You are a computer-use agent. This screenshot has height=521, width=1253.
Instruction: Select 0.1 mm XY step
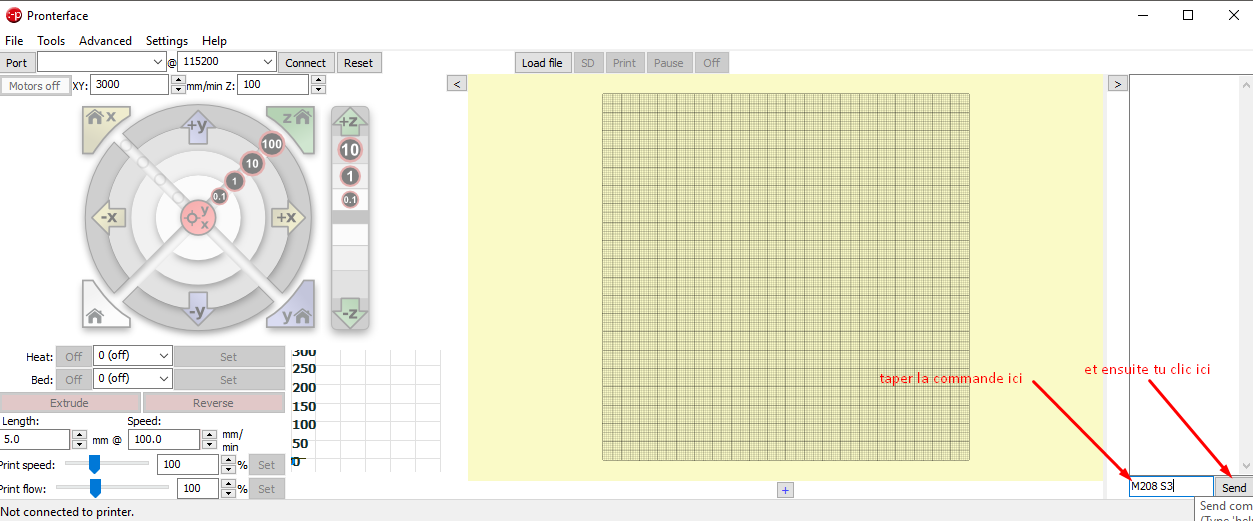point(219,196)
